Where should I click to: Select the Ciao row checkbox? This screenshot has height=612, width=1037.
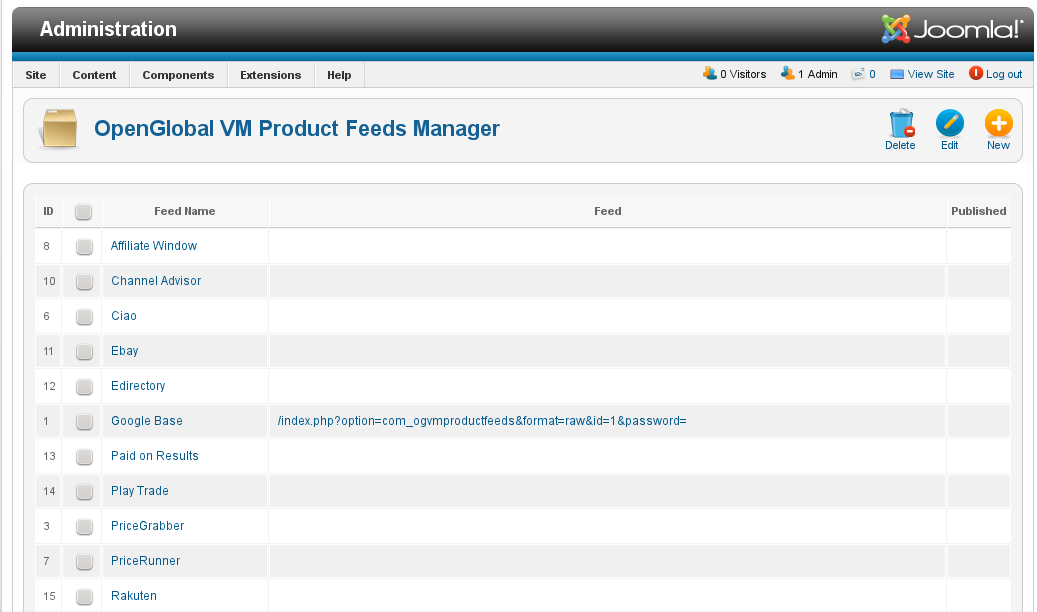[x=84, y=317]
